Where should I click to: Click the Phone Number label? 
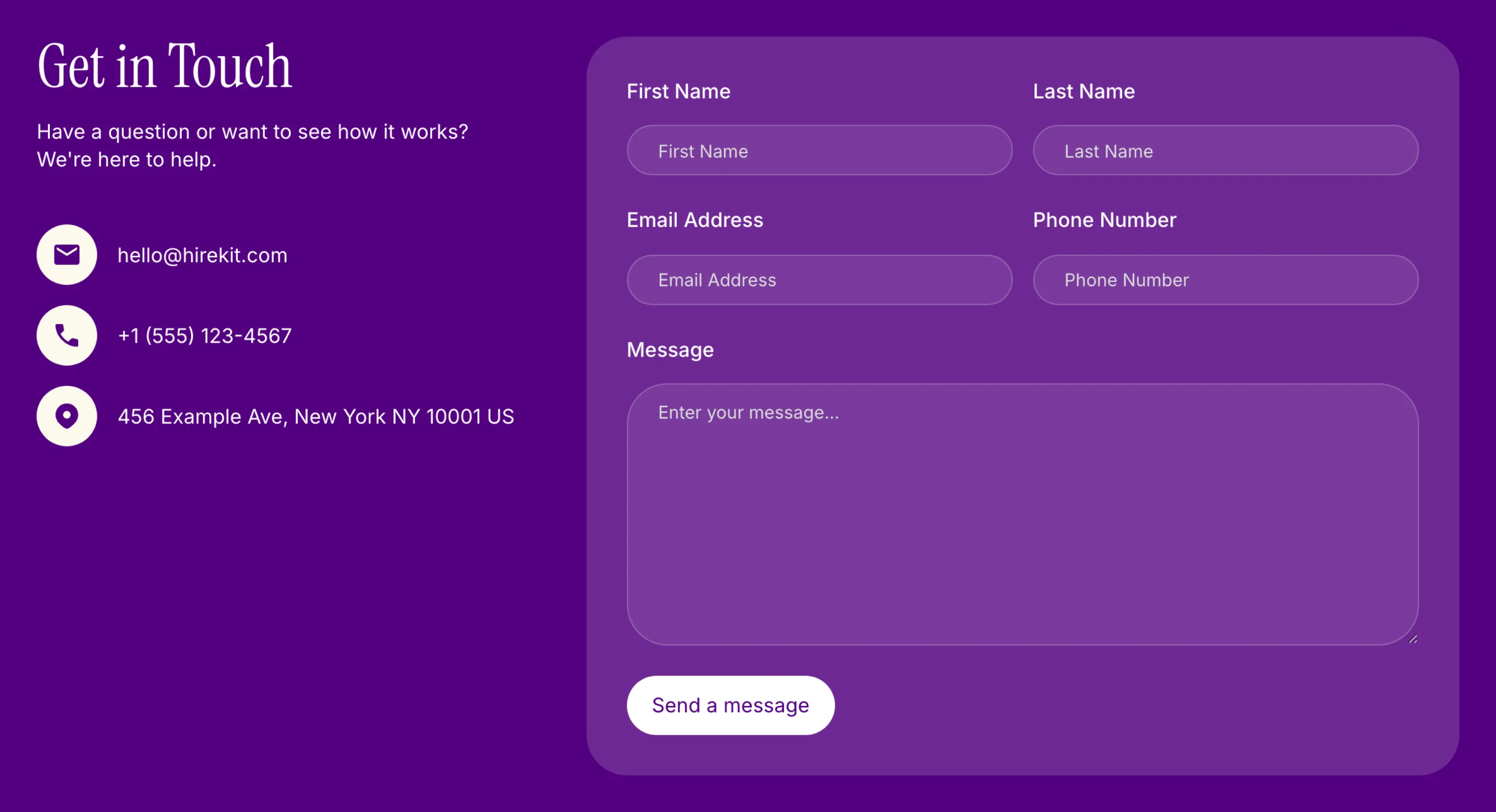coord(1104,220)
